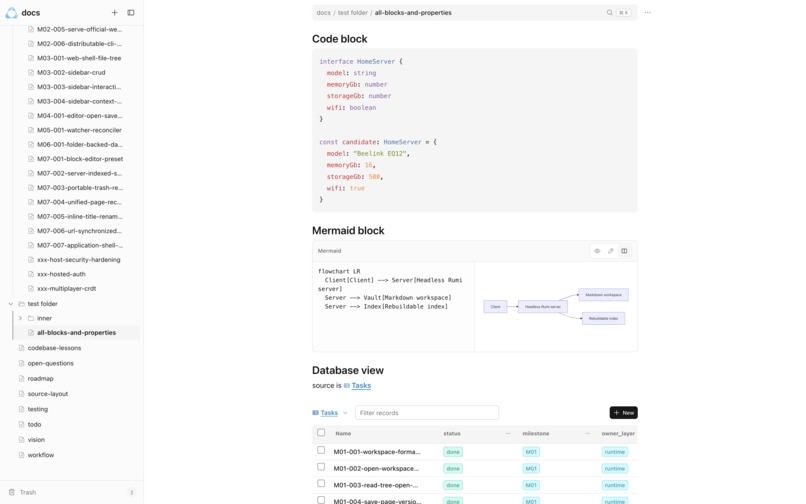Collapse the test folder chevron
This screenshot has width=806, height=504.
(11, 304)
